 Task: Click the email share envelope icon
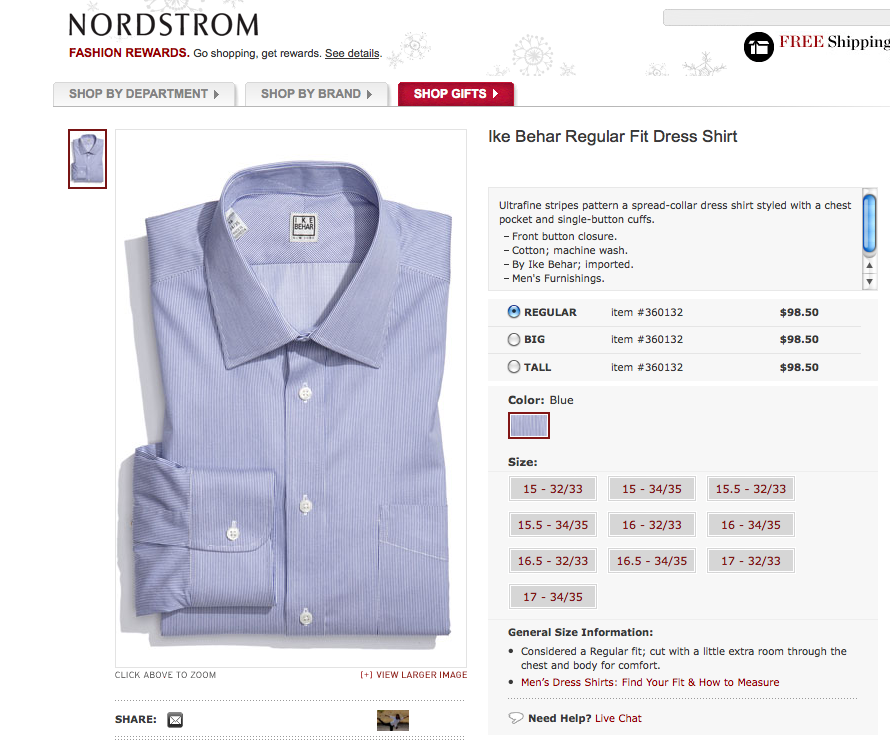pos(175,720)
